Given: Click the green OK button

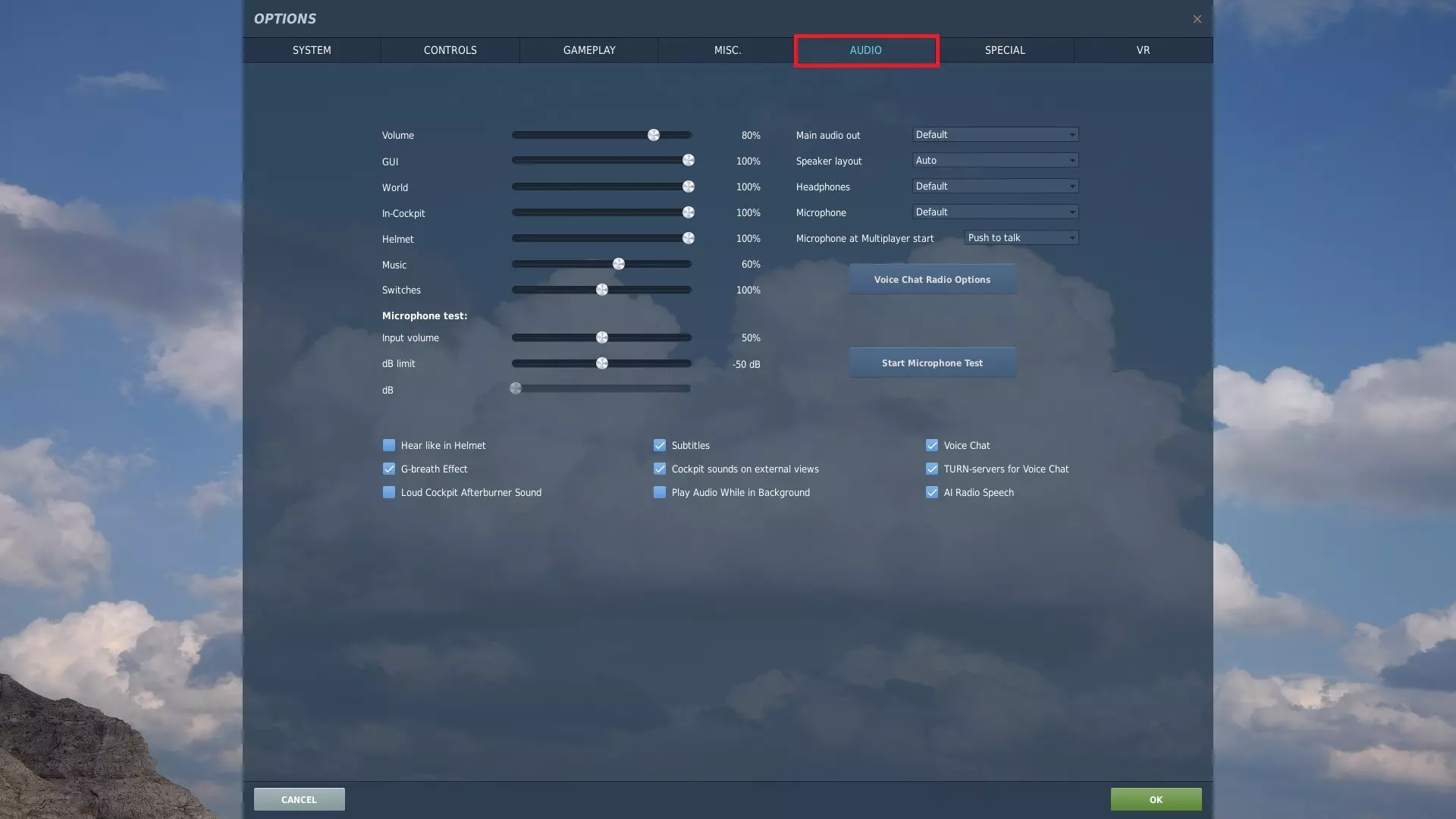Looking at the screenshot, I should point(1155,799).
